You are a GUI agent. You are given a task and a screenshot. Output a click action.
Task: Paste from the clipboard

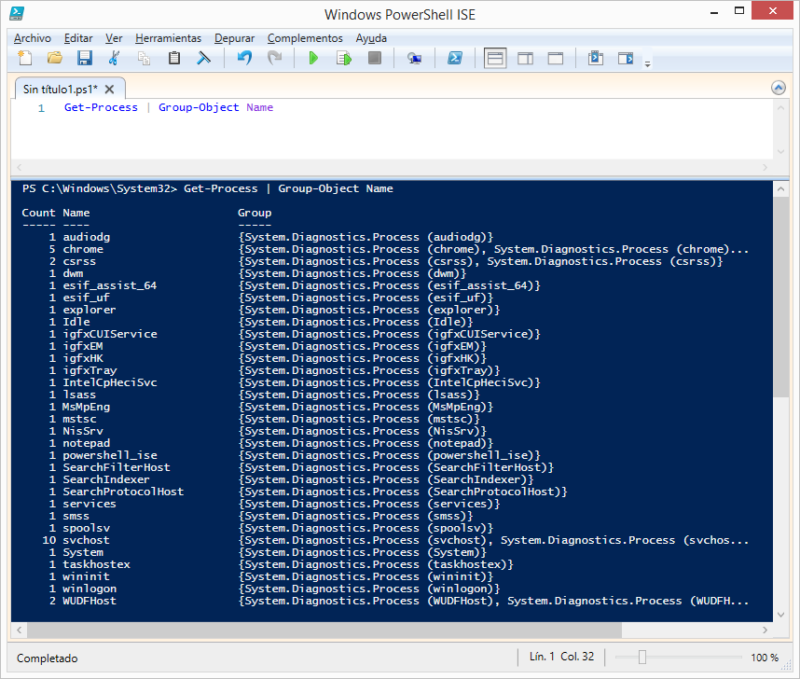coord(173,58)
